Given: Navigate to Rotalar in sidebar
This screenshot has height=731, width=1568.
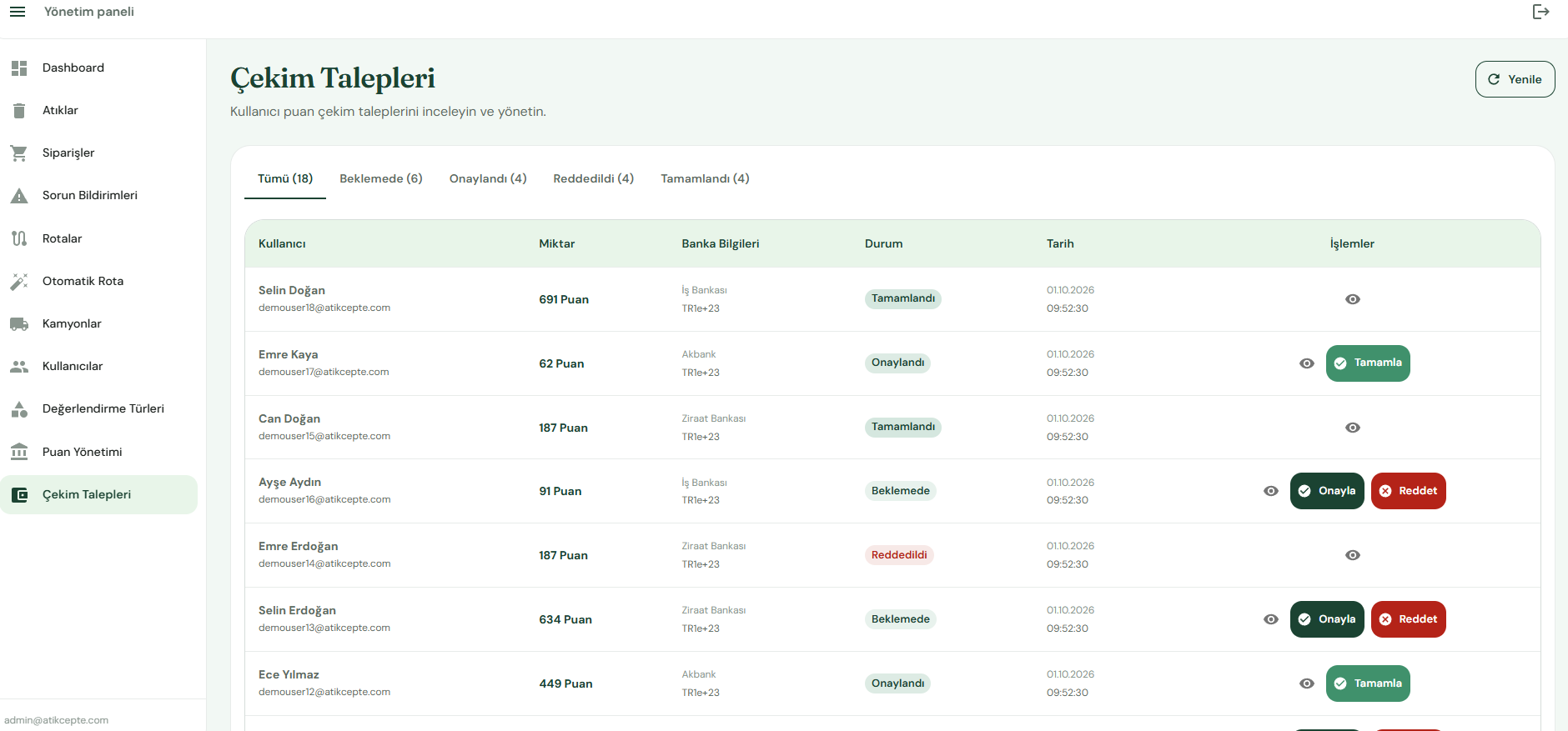Looking at the screenshot, I should (98, 238).
